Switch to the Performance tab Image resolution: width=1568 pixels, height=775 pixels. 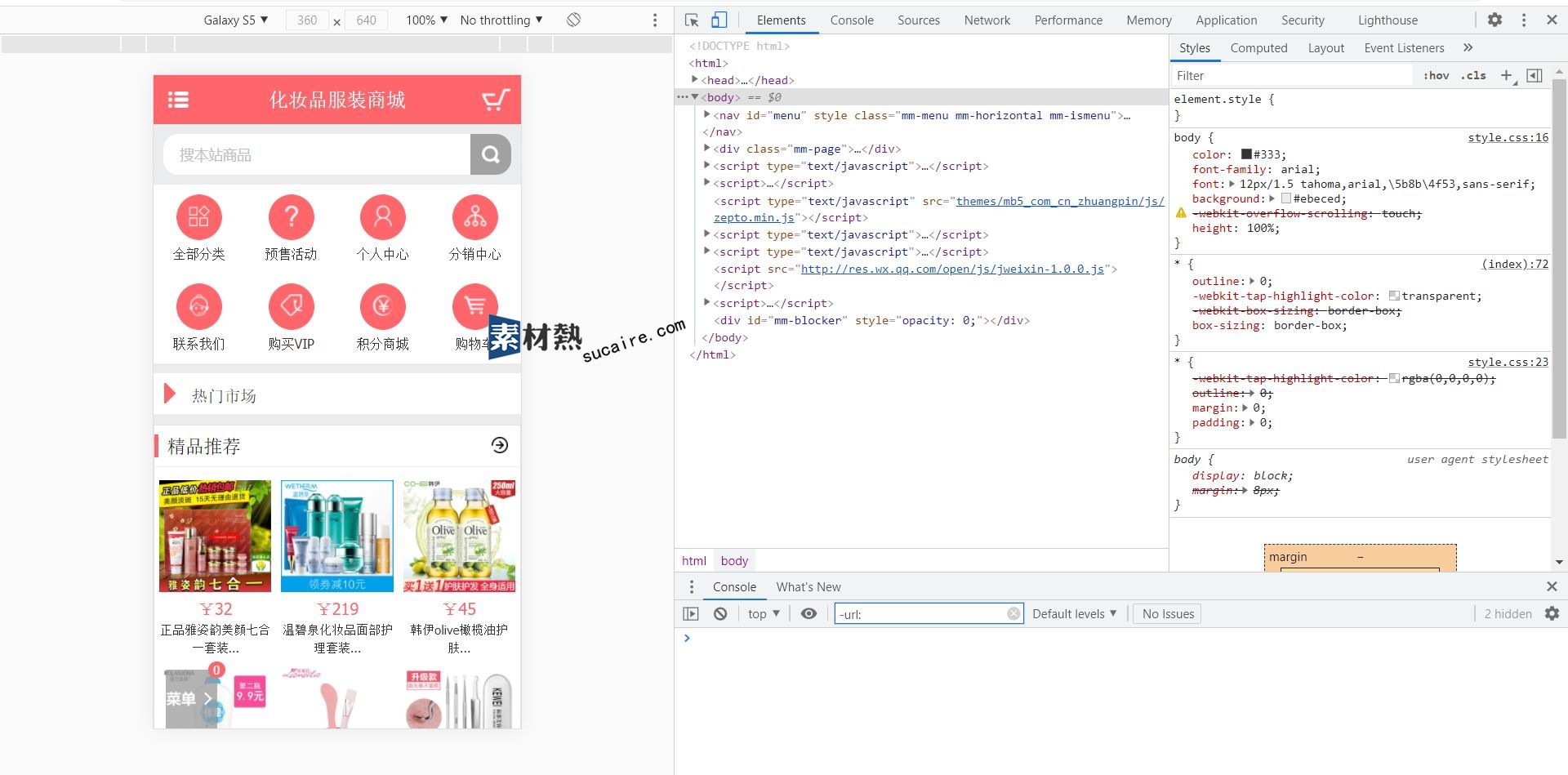(1068, 20)
